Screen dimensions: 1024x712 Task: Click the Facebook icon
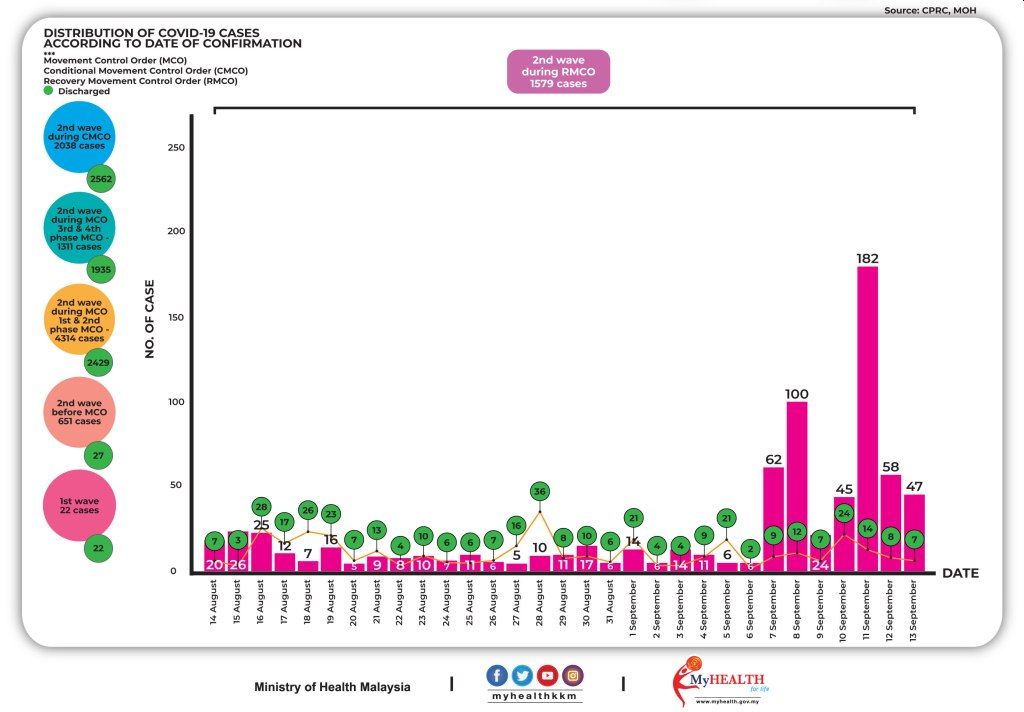[497, 675]
